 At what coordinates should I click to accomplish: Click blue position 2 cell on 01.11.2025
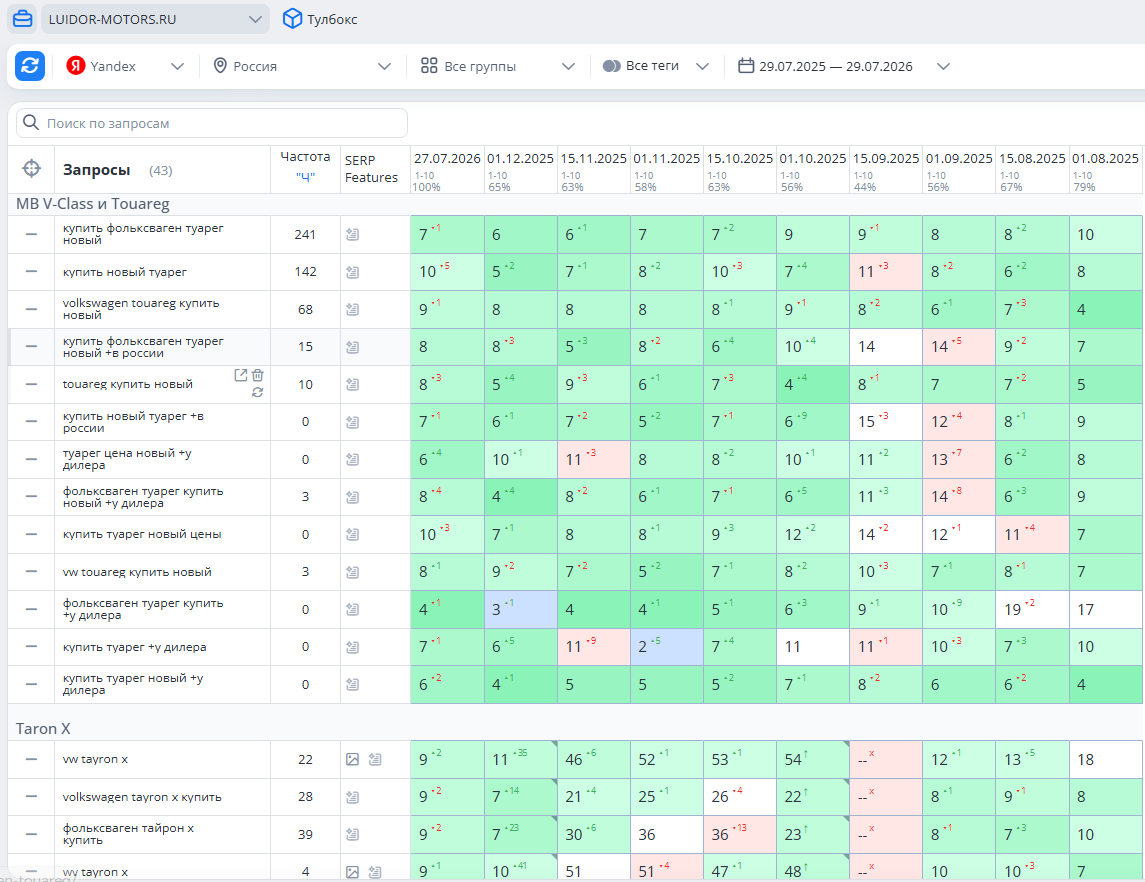[667, 647]
